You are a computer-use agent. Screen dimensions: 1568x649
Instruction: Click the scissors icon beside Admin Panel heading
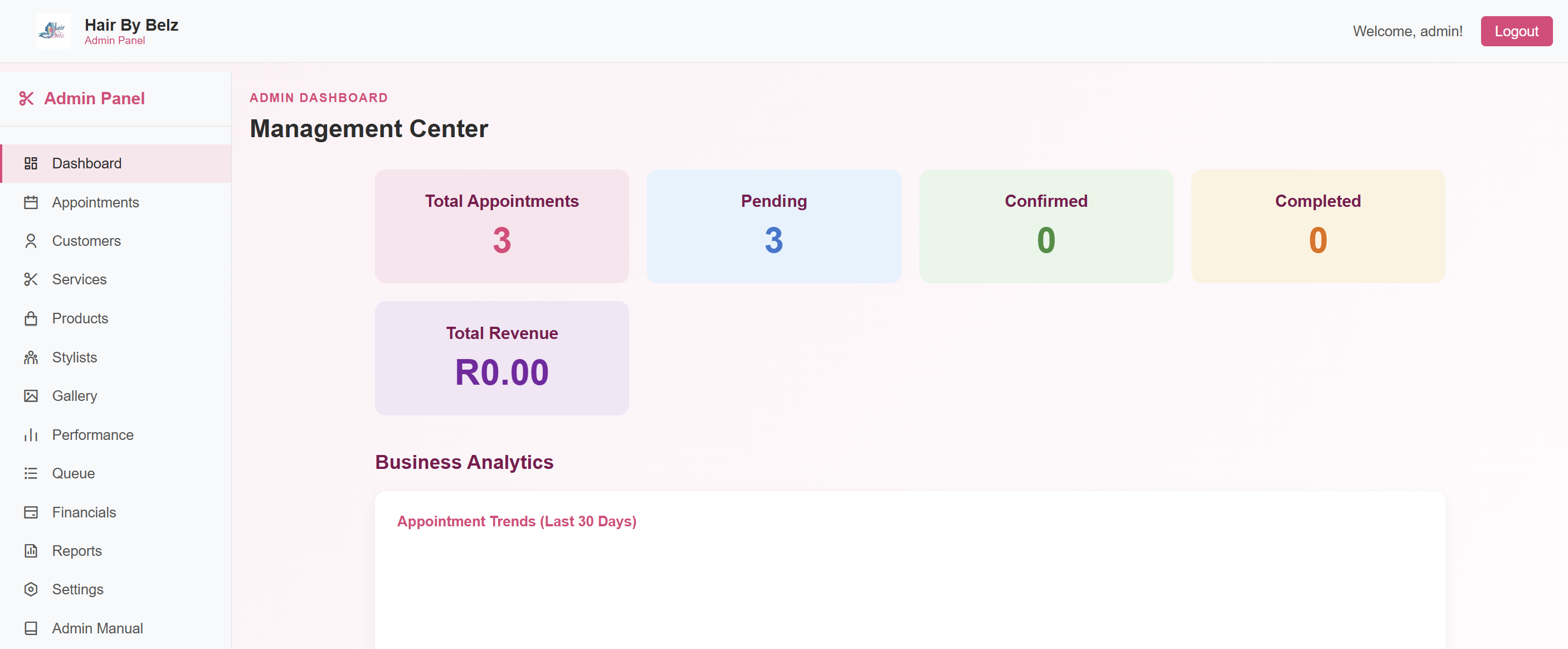click(x=27, y=98)
